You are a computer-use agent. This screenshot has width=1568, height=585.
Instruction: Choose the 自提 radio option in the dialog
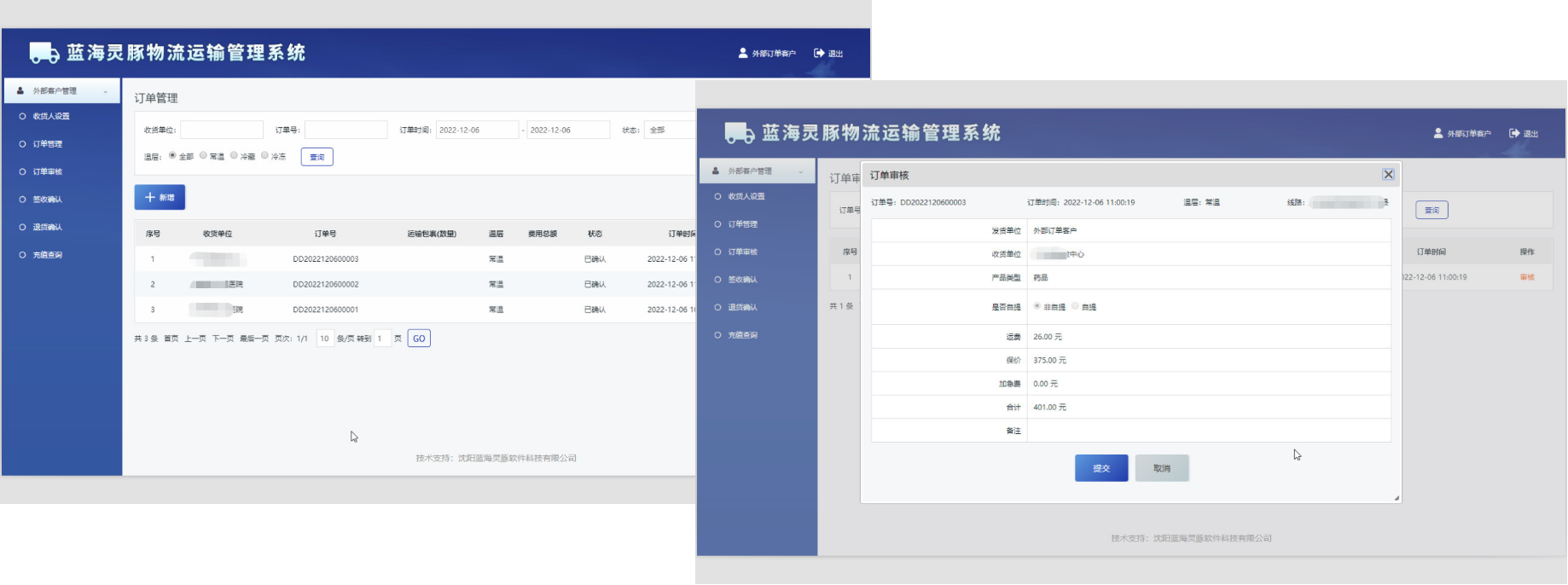point(1075,306)
